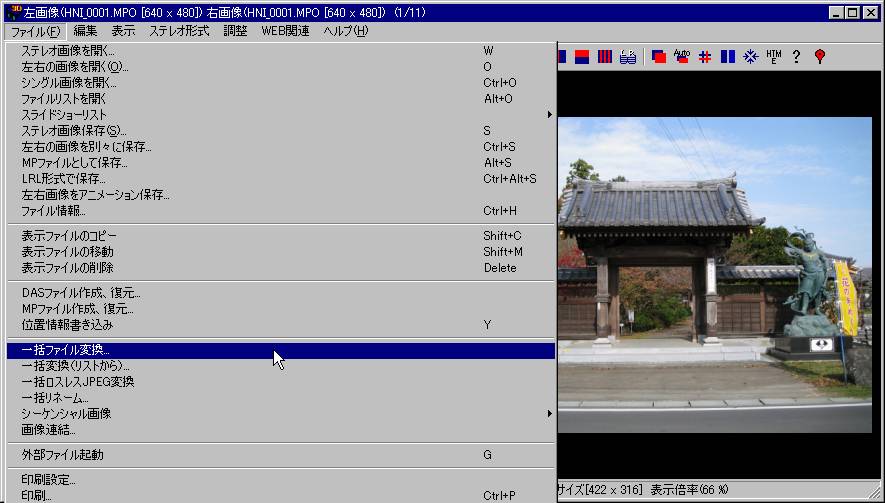885x503 pixels.
Task: Toggle the red-blue grid icon
Action: click(x=705, y=57)
